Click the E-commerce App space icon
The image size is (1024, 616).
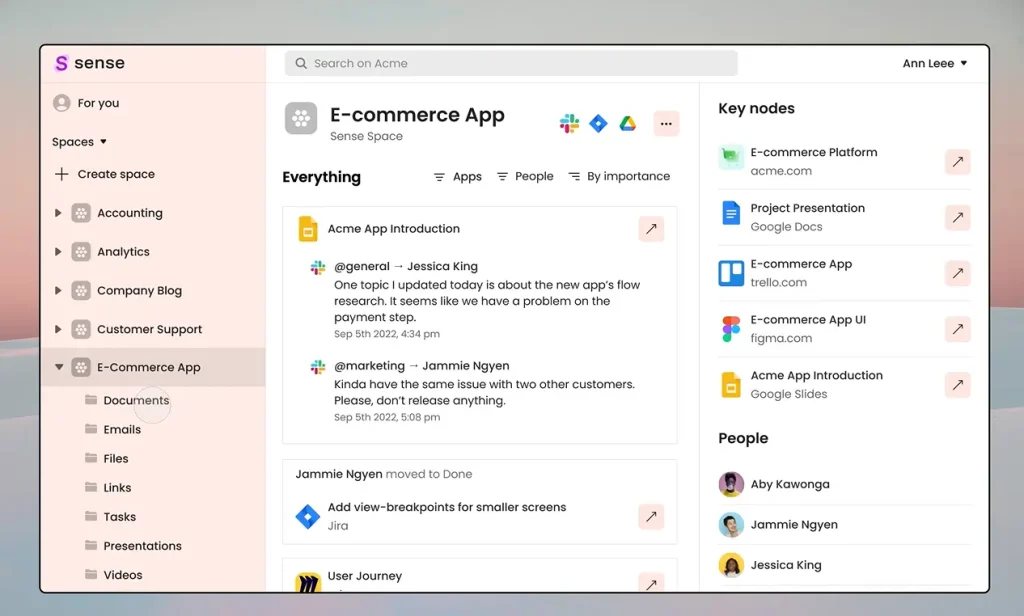tap(301, 118)
